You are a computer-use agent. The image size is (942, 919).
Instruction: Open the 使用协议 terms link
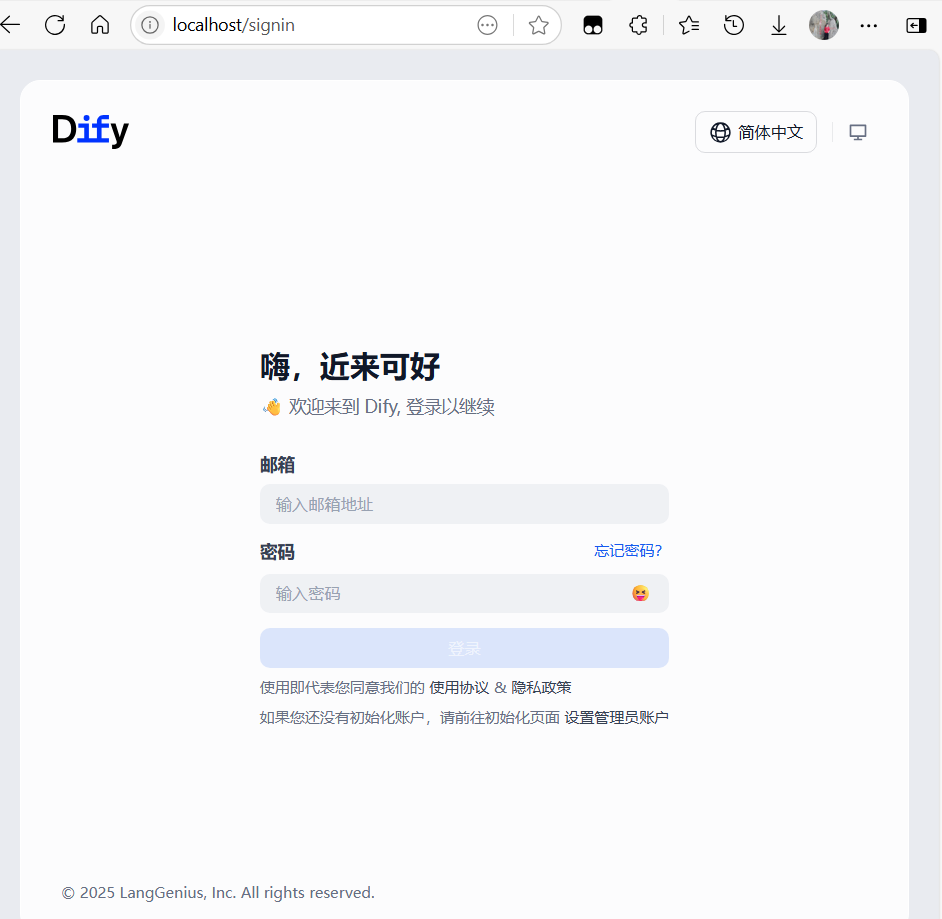click(459, 687)
